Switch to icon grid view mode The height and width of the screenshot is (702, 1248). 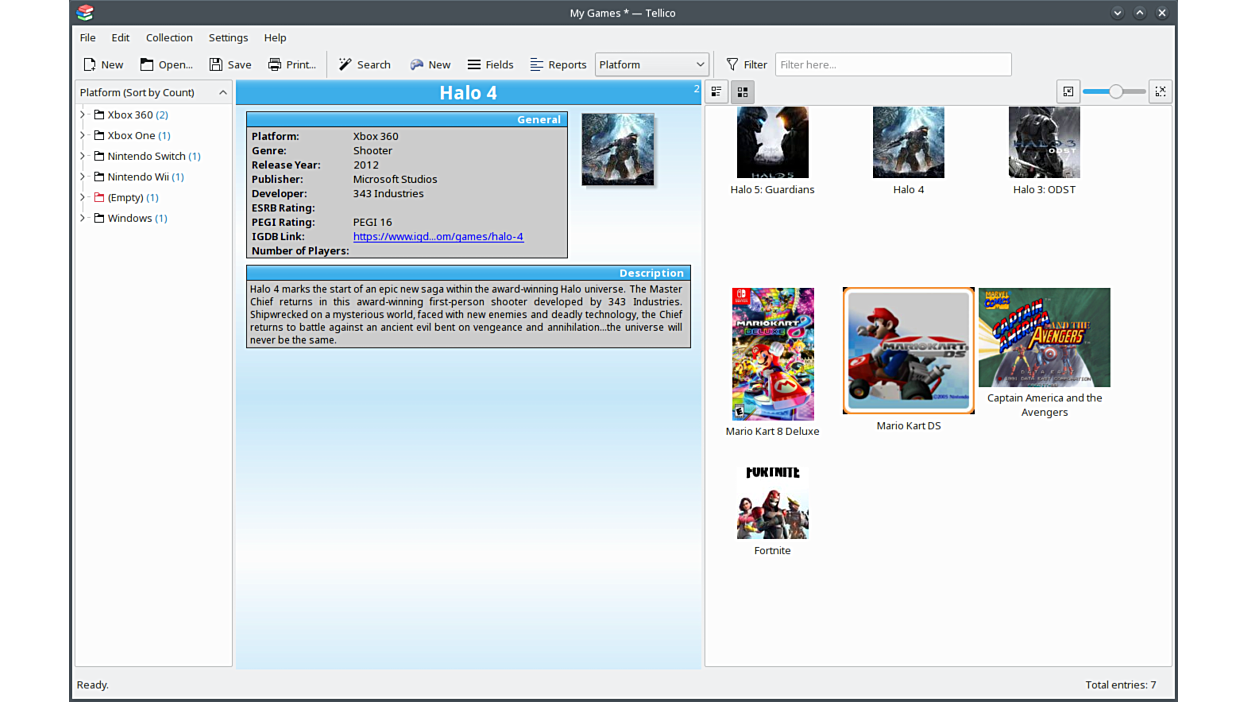(742, 92)
